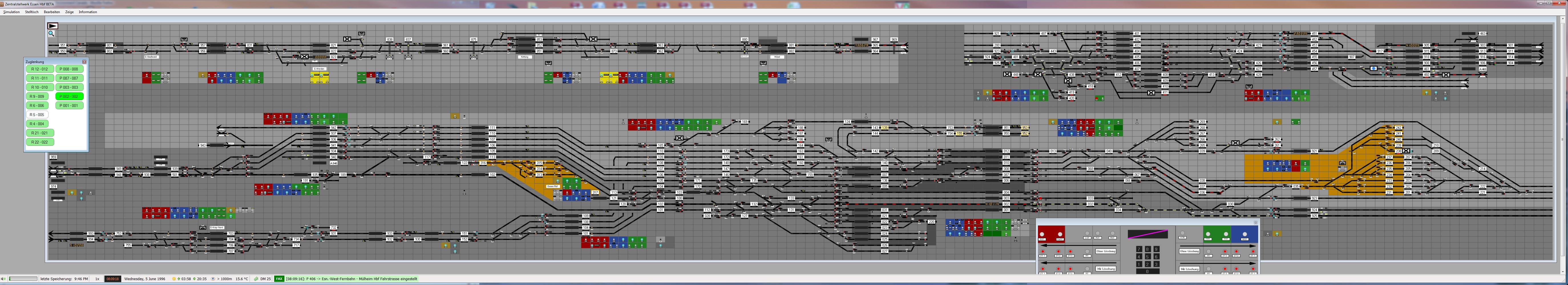Click the sun sunrise icon
1568x285 pixels.
pos(173,279)
